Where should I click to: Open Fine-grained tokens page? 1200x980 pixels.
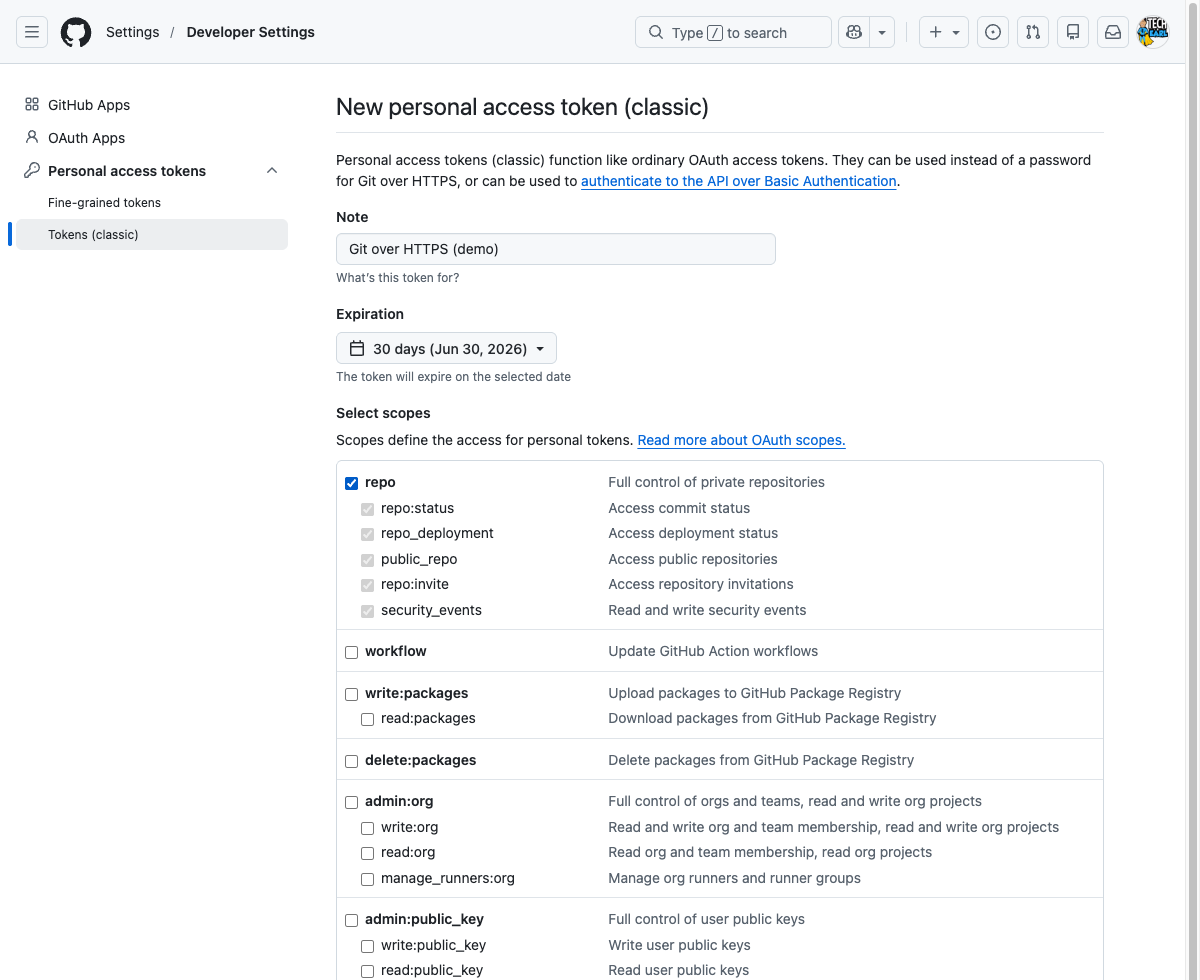click(152, 203)
